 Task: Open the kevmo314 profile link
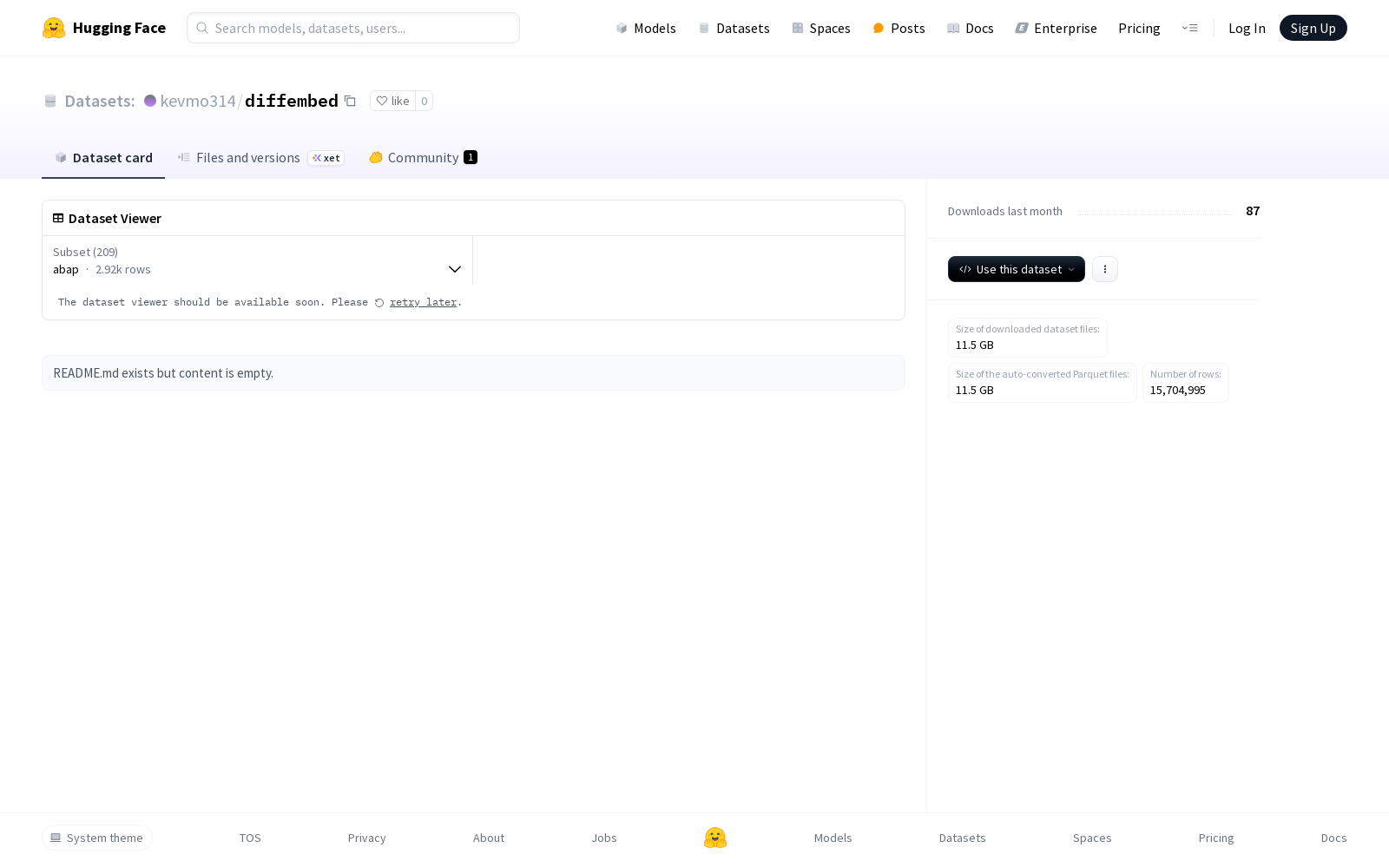pos(198,101)
